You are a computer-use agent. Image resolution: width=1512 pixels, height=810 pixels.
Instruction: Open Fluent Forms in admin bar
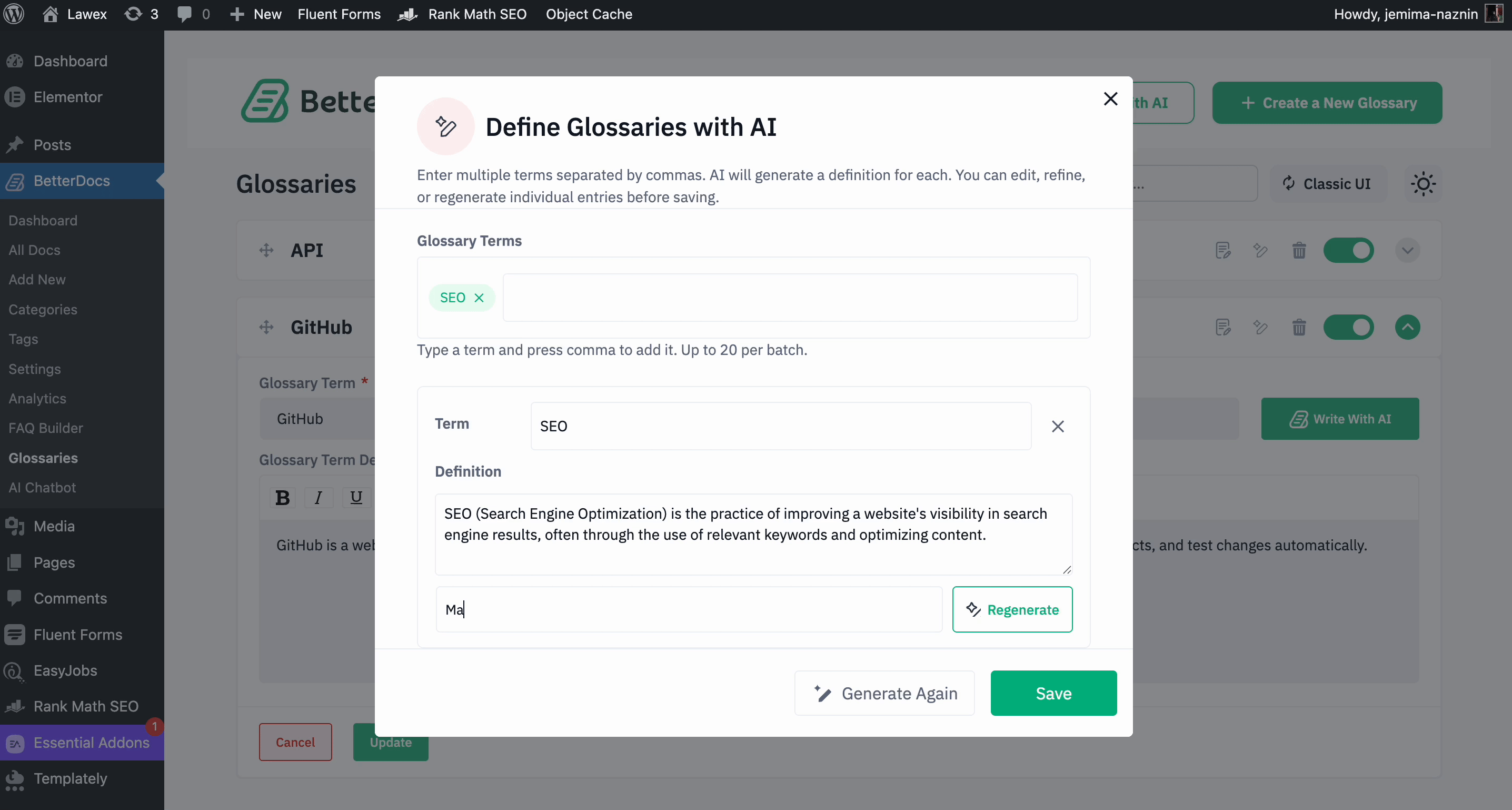[x=339, y=14]
